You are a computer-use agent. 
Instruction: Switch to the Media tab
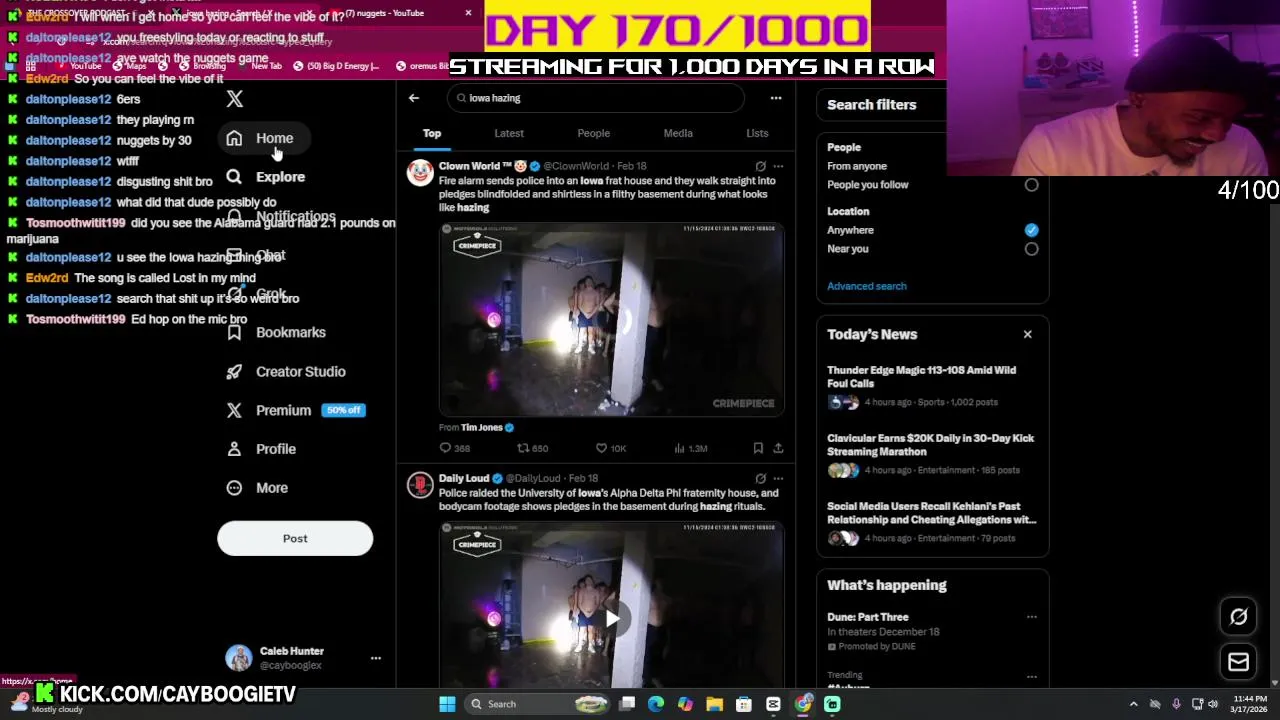[x=678, y=133]
